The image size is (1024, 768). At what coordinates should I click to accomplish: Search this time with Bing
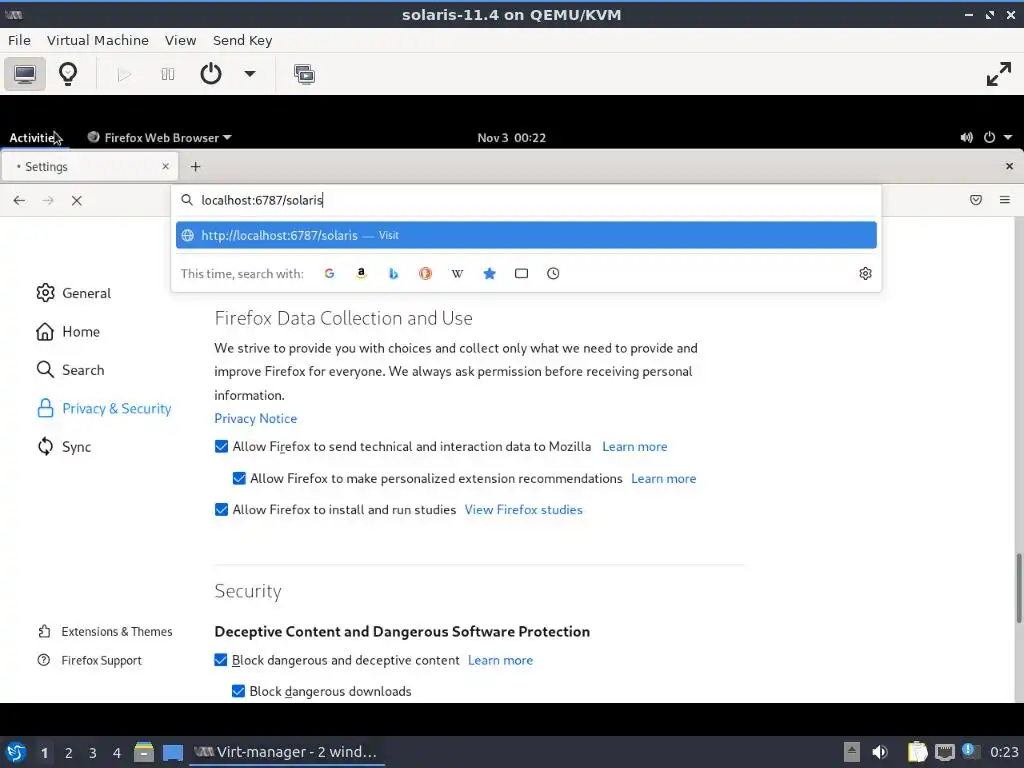[393, 274]
